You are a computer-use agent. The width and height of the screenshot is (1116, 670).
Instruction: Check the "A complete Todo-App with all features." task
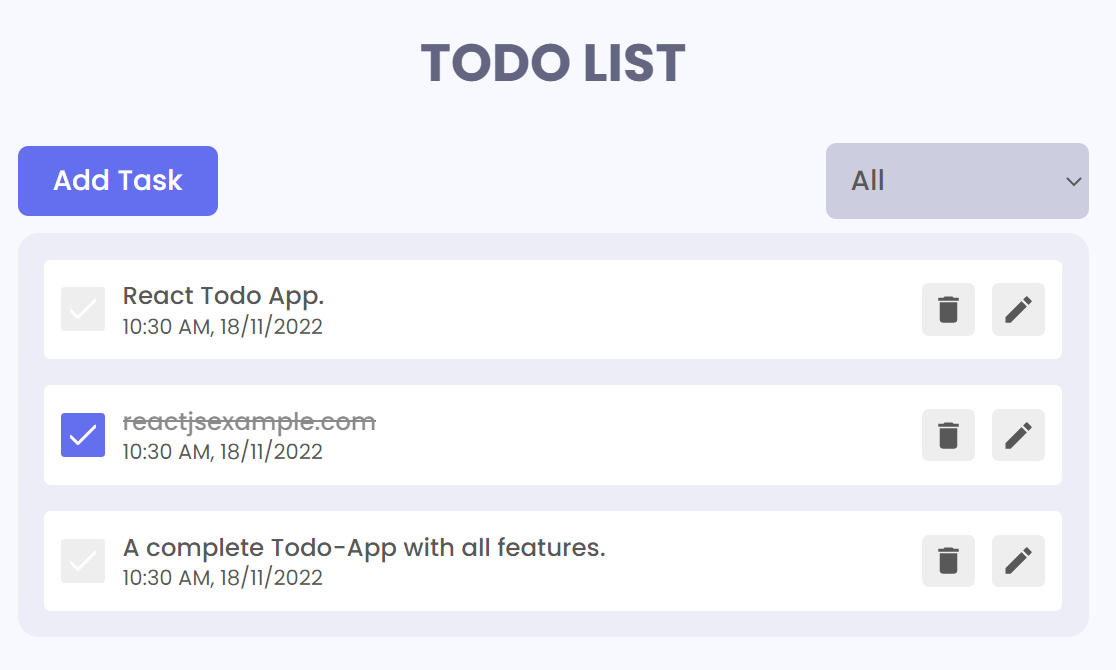83,561
